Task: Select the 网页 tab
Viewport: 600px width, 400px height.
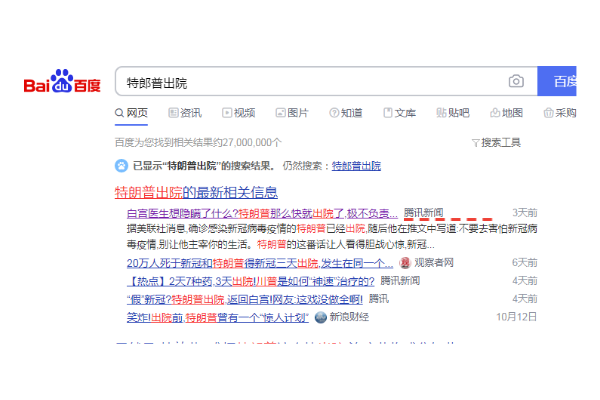Action: [131, 113]
